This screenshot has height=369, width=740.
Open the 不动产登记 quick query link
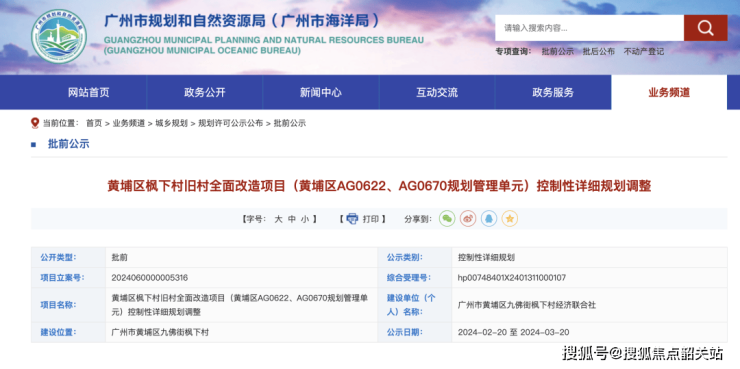point(644,52)
